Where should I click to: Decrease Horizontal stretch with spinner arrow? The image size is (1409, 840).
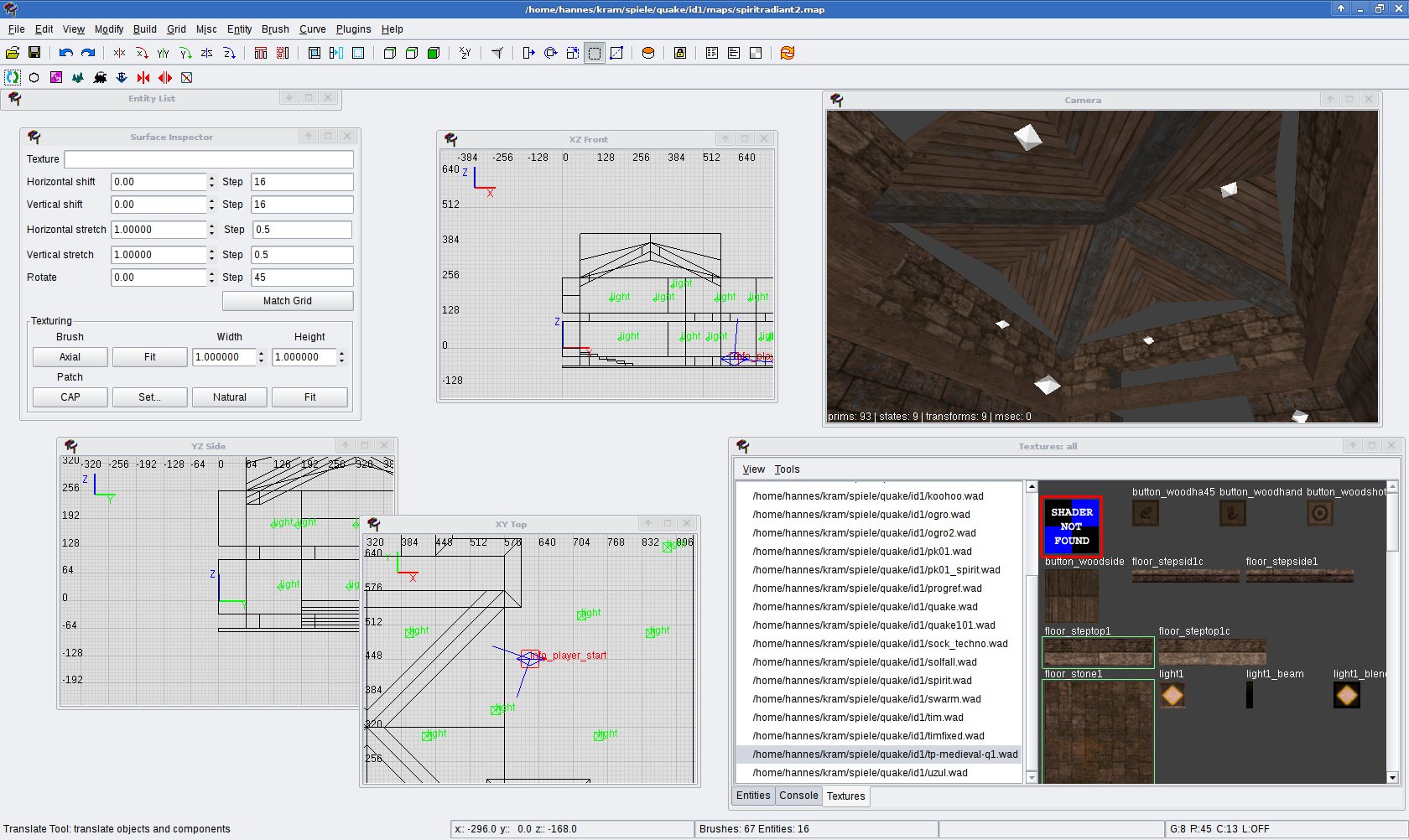point(211,233)
